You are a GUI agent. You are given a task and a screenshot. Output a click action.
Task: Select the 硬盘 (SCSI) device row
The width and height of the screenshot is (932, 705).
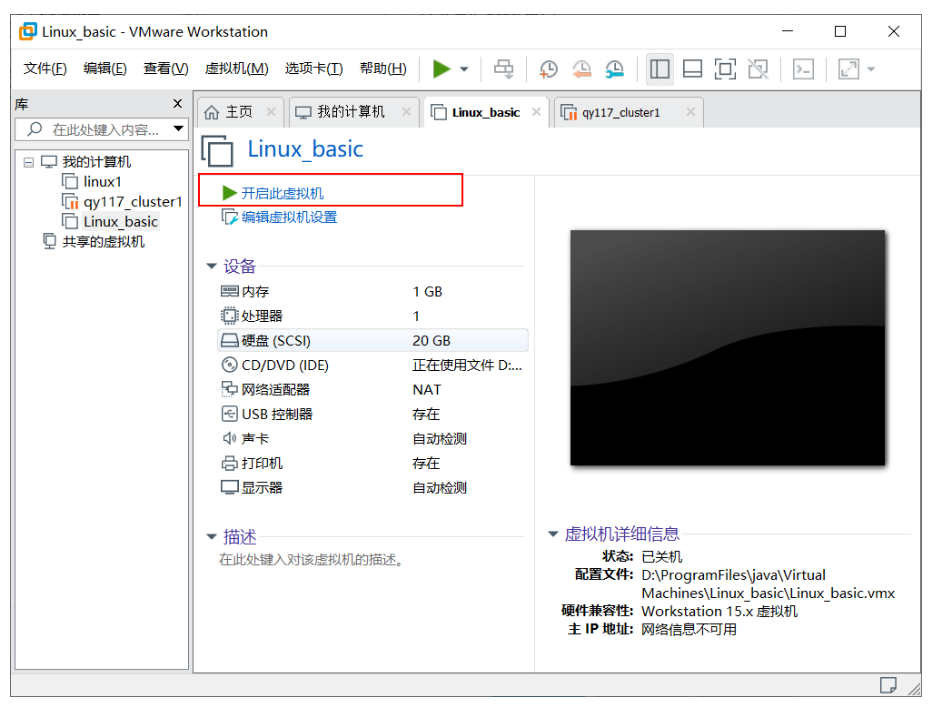coord(373,341)
